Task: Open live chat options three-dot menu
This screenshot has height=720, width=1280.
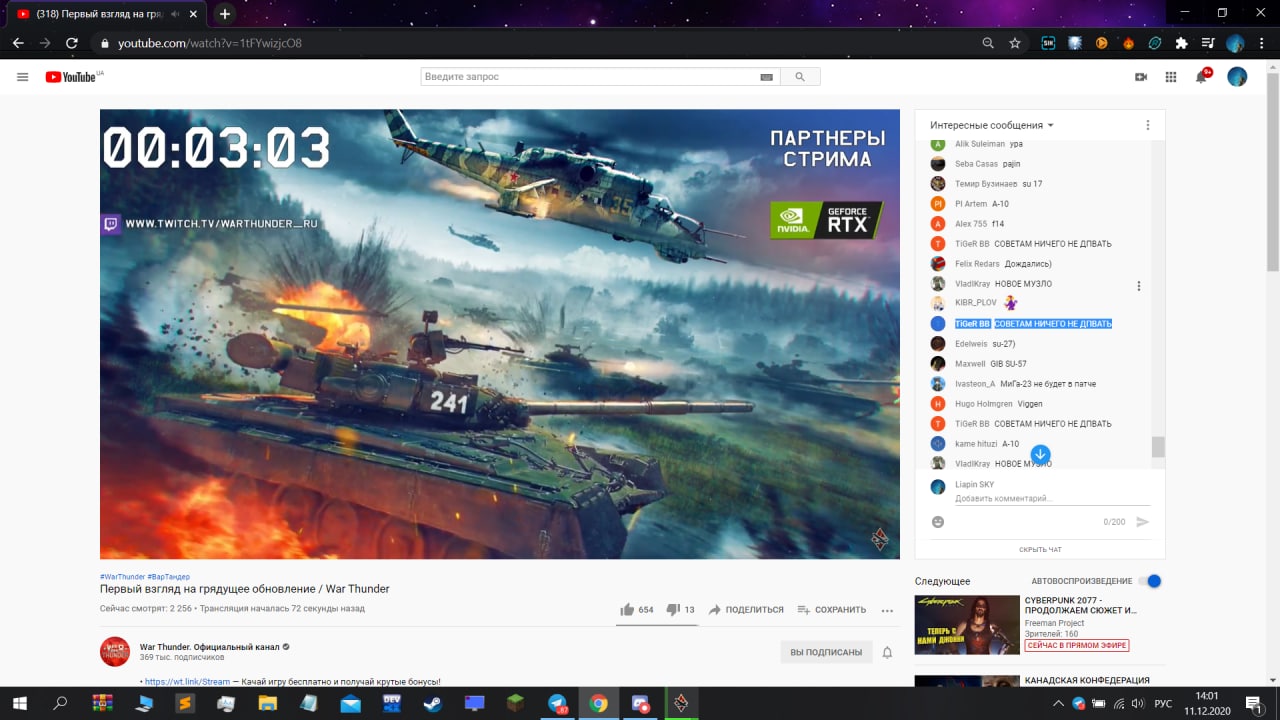Action: pos(1148,125)
